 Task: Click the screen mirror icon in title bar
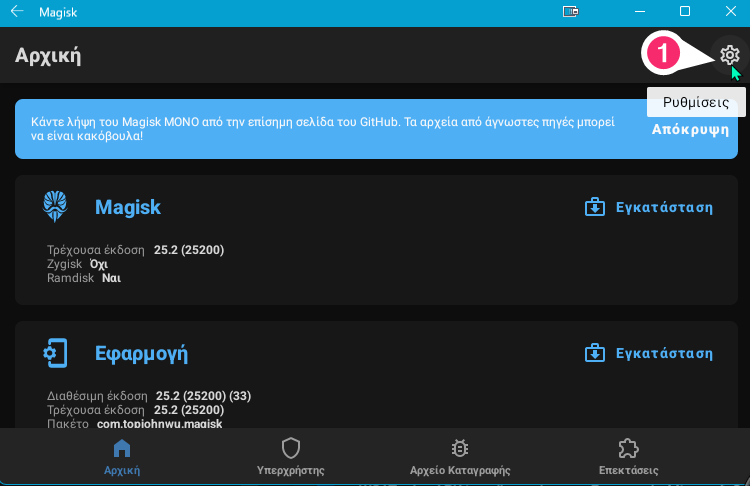coord(571,11)
